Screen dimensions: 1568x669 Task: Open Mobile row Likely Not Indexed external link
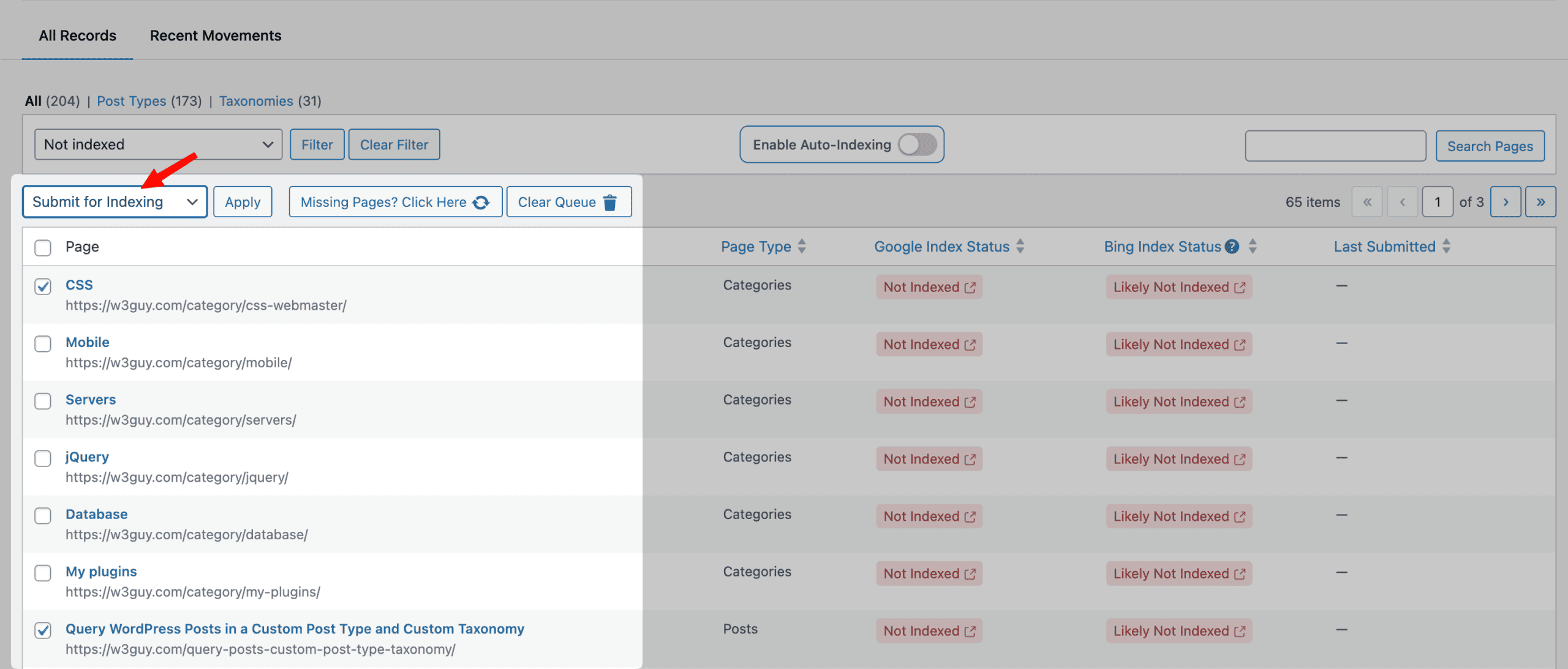tap(1240, 345)
